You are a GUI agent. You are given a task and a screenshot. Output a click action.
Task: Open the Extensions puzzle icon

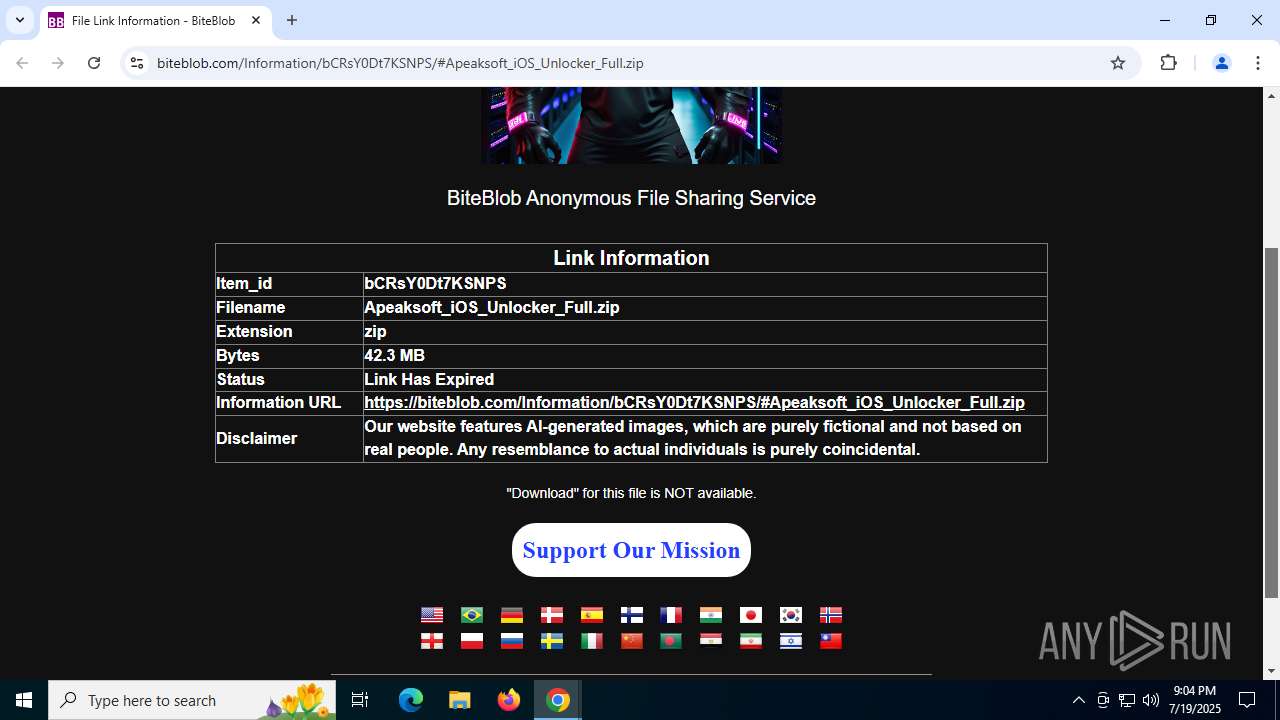[1168, 63]
